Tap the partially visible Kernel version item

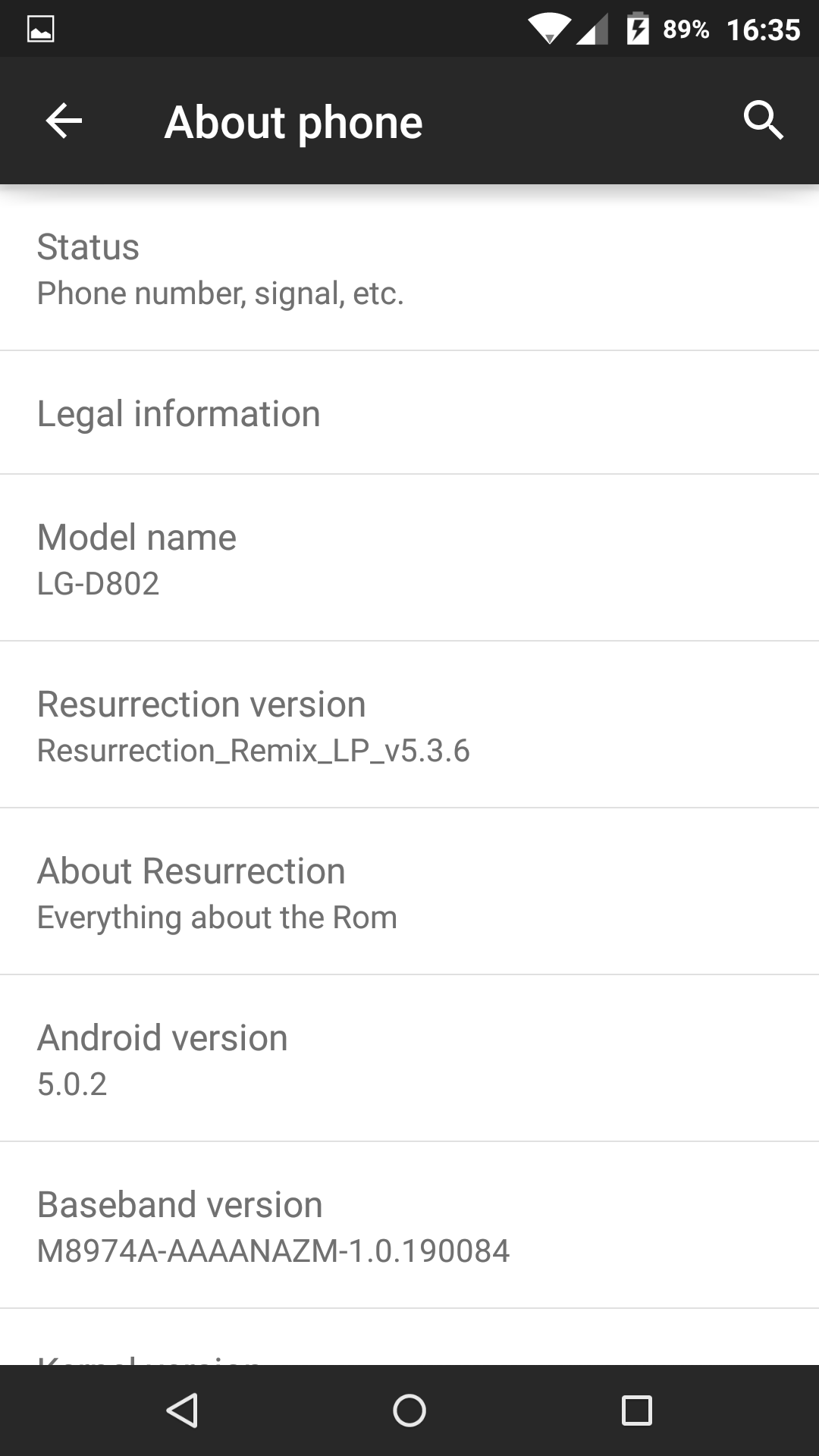pos(409,1338)
